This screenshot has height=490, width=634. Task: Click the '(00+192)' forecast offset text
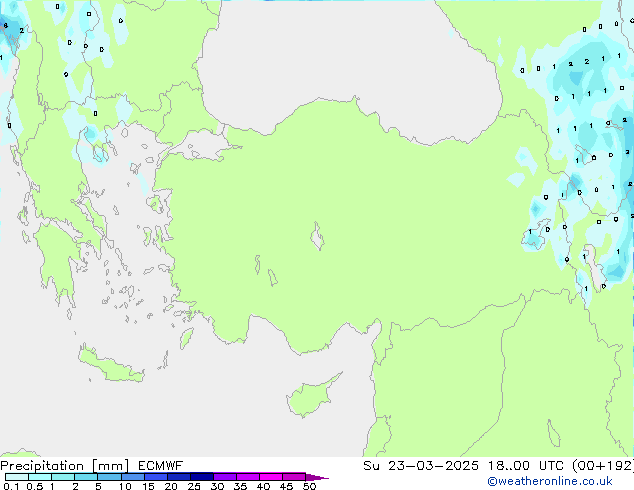[x=603, y=466]
